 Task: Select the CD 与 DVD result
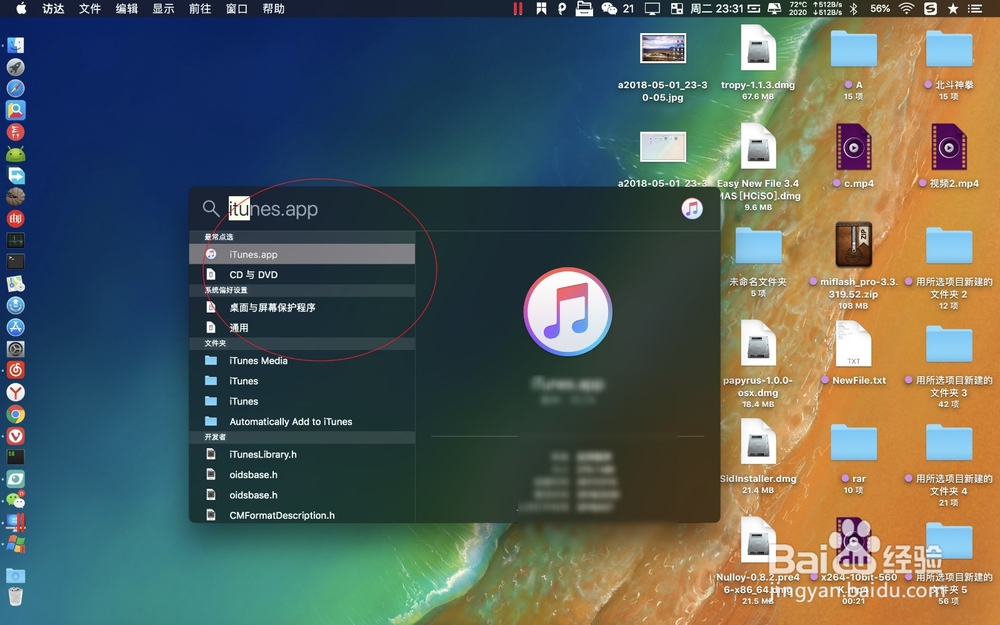302,274
